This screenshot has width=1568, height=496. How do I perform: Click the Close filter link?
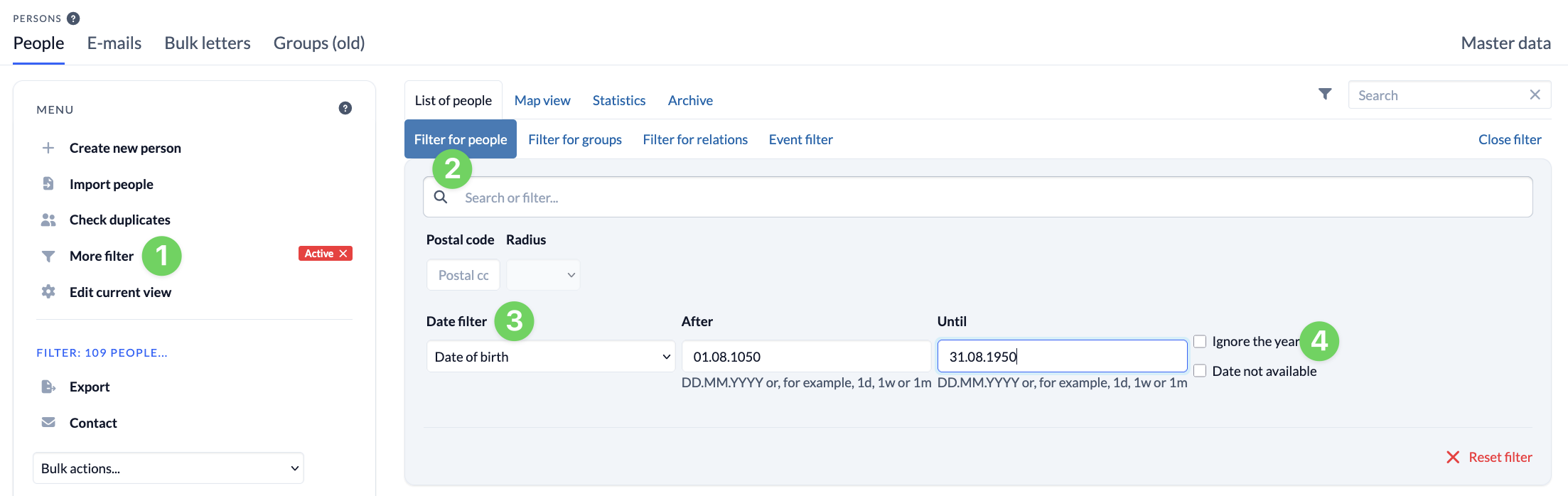(x=1510, y=139)
